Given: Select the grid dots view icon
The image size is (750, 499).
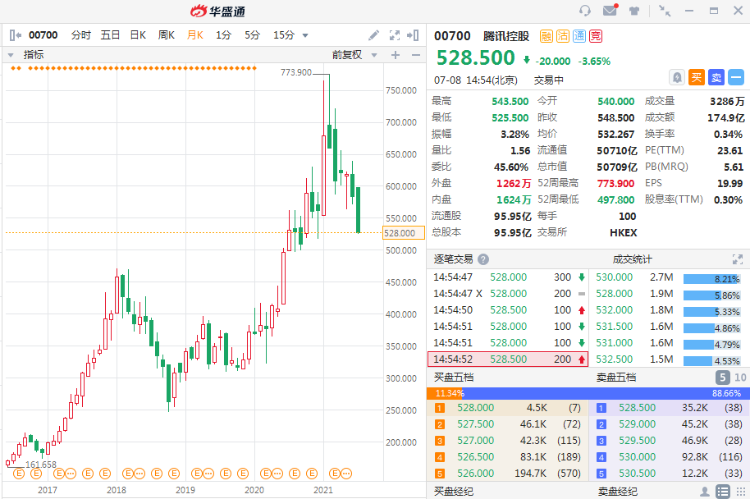Looking at the screenshot, I should pyautogui.click(x=740, y=491).
